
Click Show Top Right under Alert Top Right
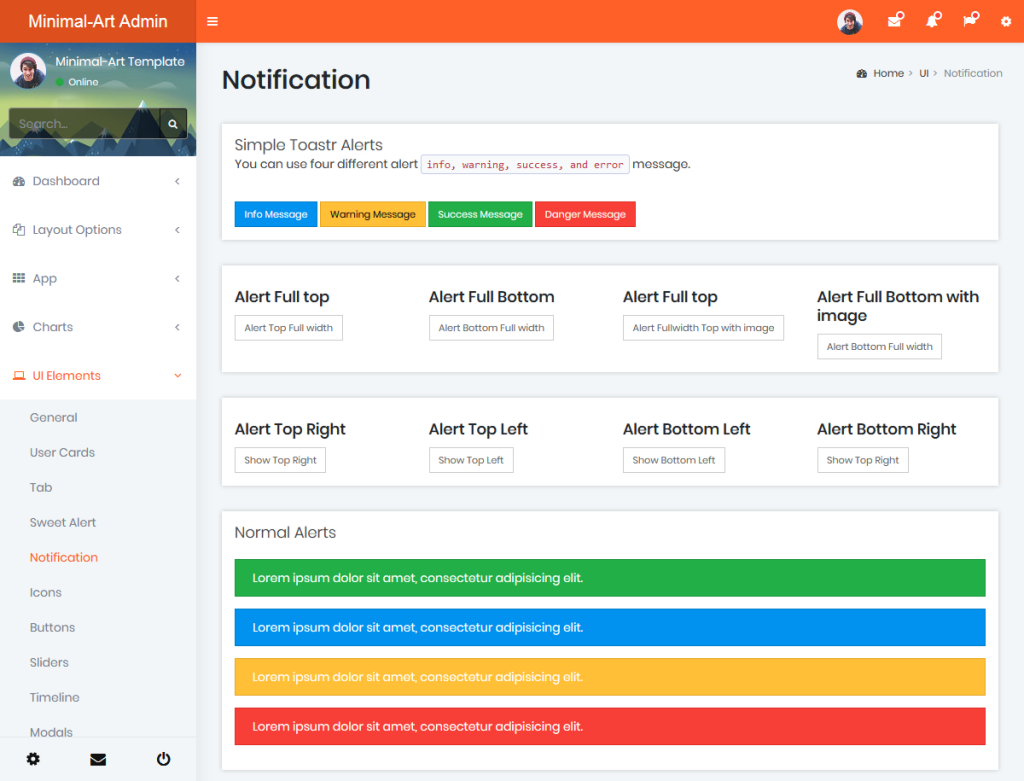tap(280, 460)
